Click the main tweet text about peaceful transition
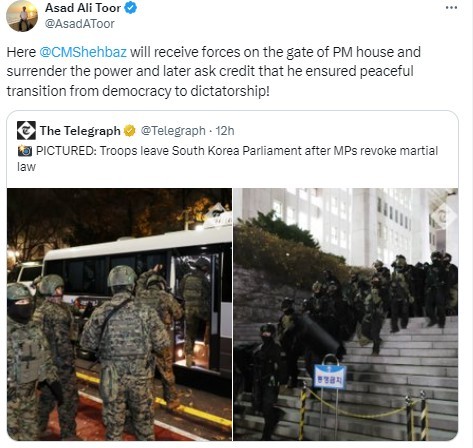473x448 pixels. pos(214,71)
